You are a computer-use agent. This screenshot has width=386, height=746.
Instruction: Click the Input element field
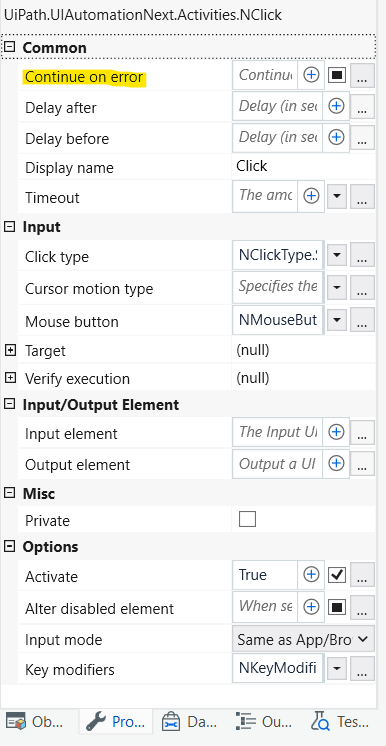277,432
